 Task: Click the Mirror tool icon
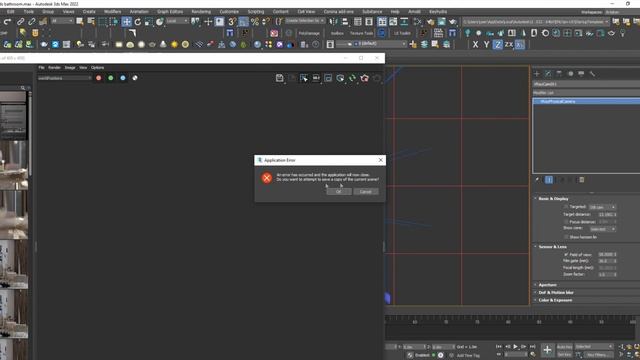coord(333,22)
